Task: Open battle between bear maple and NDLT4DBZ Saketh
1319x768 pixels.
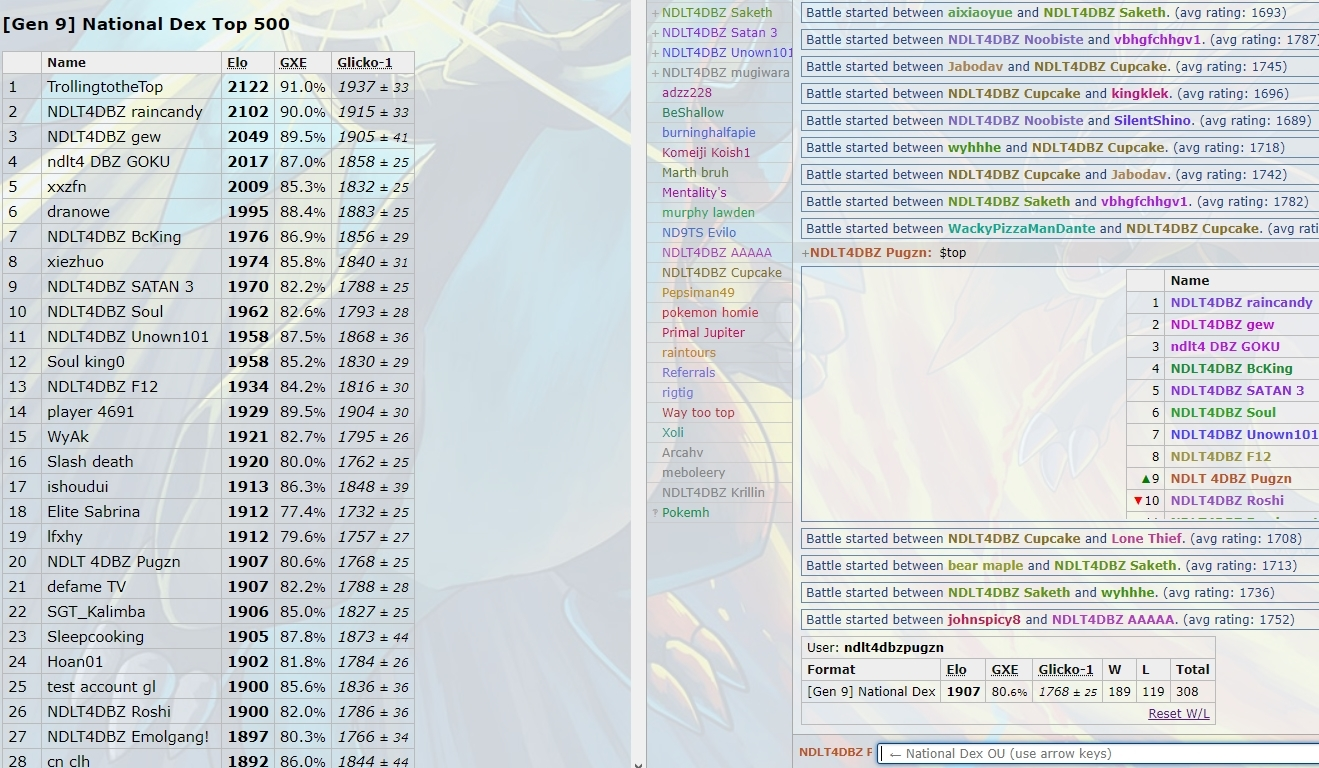Action: pos(1060,566)
